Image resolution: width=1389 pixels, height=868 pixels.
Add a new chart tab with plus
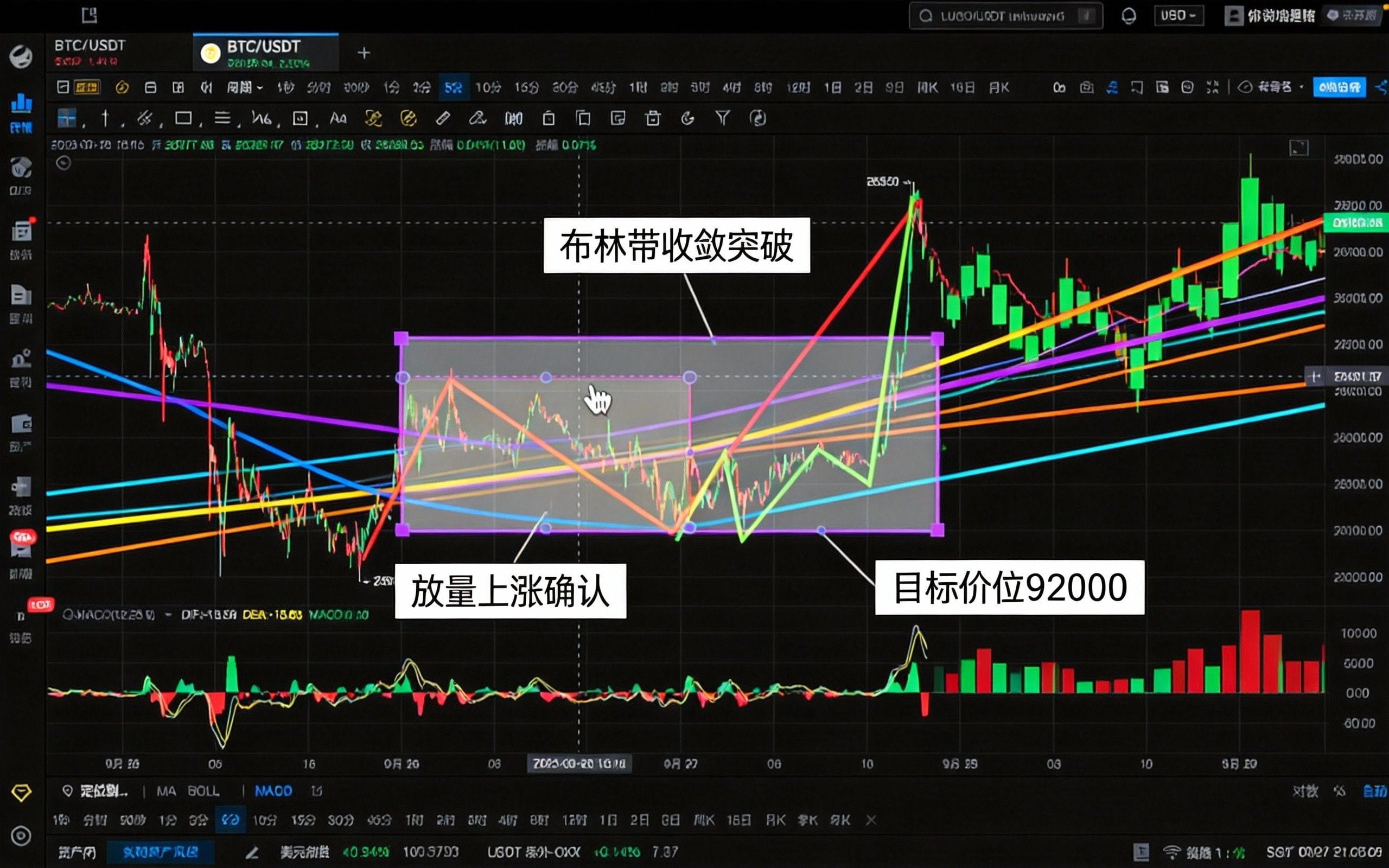(364, 53)
